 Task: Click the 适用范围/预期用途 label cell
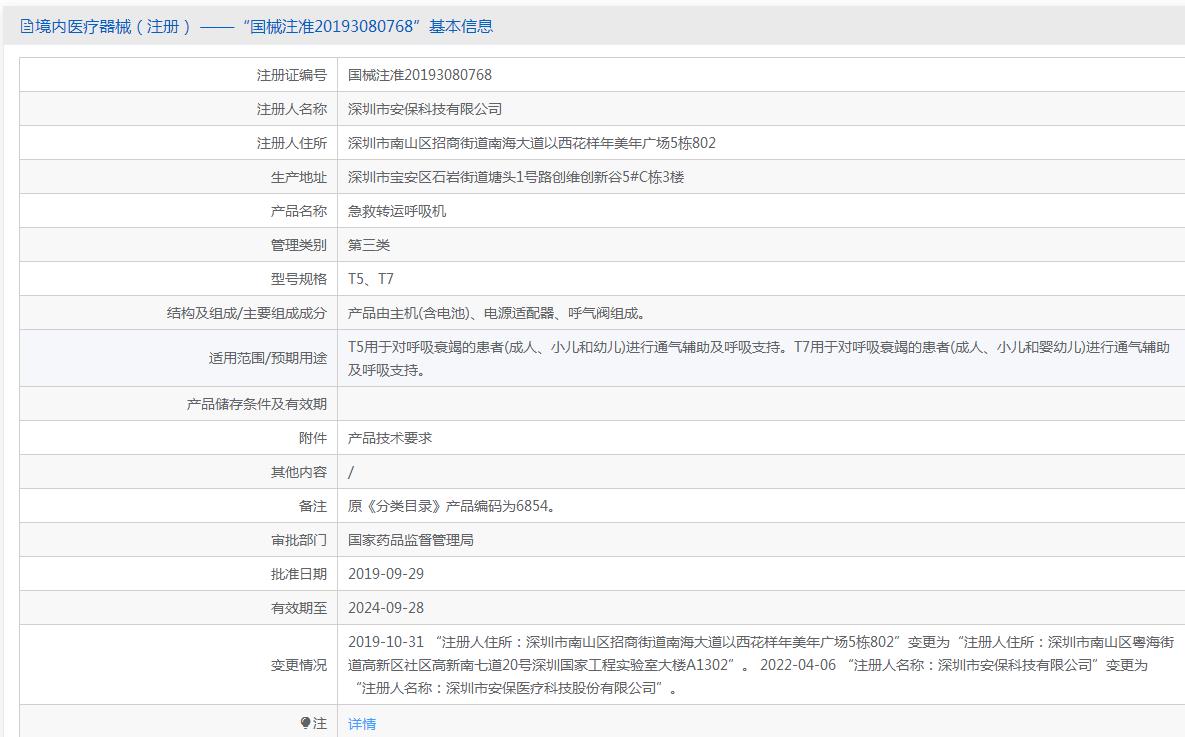tap(178, 358)
